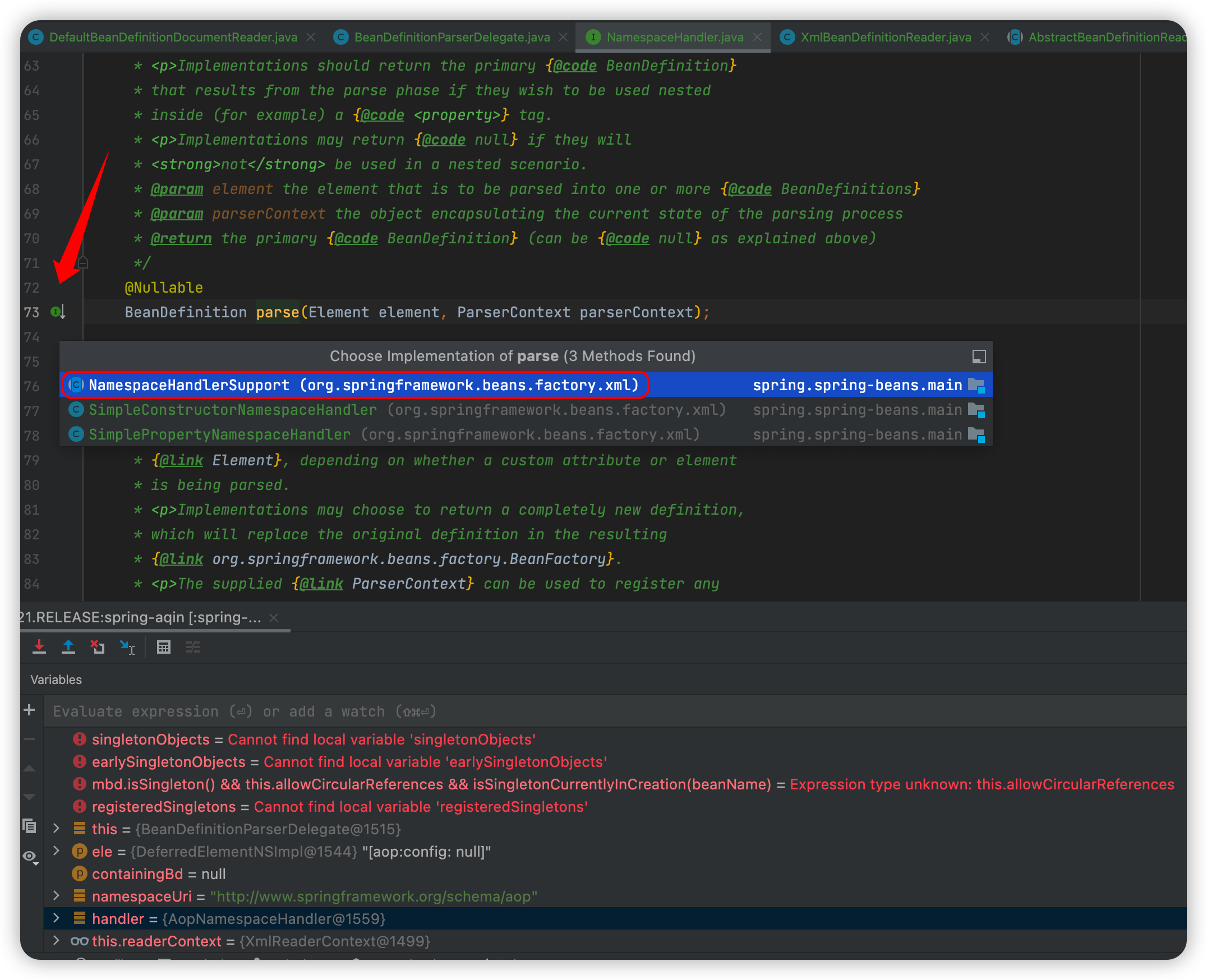Click the plus icon to add a new watch
Screen dimensions: 1207x980
coord(30,710)
